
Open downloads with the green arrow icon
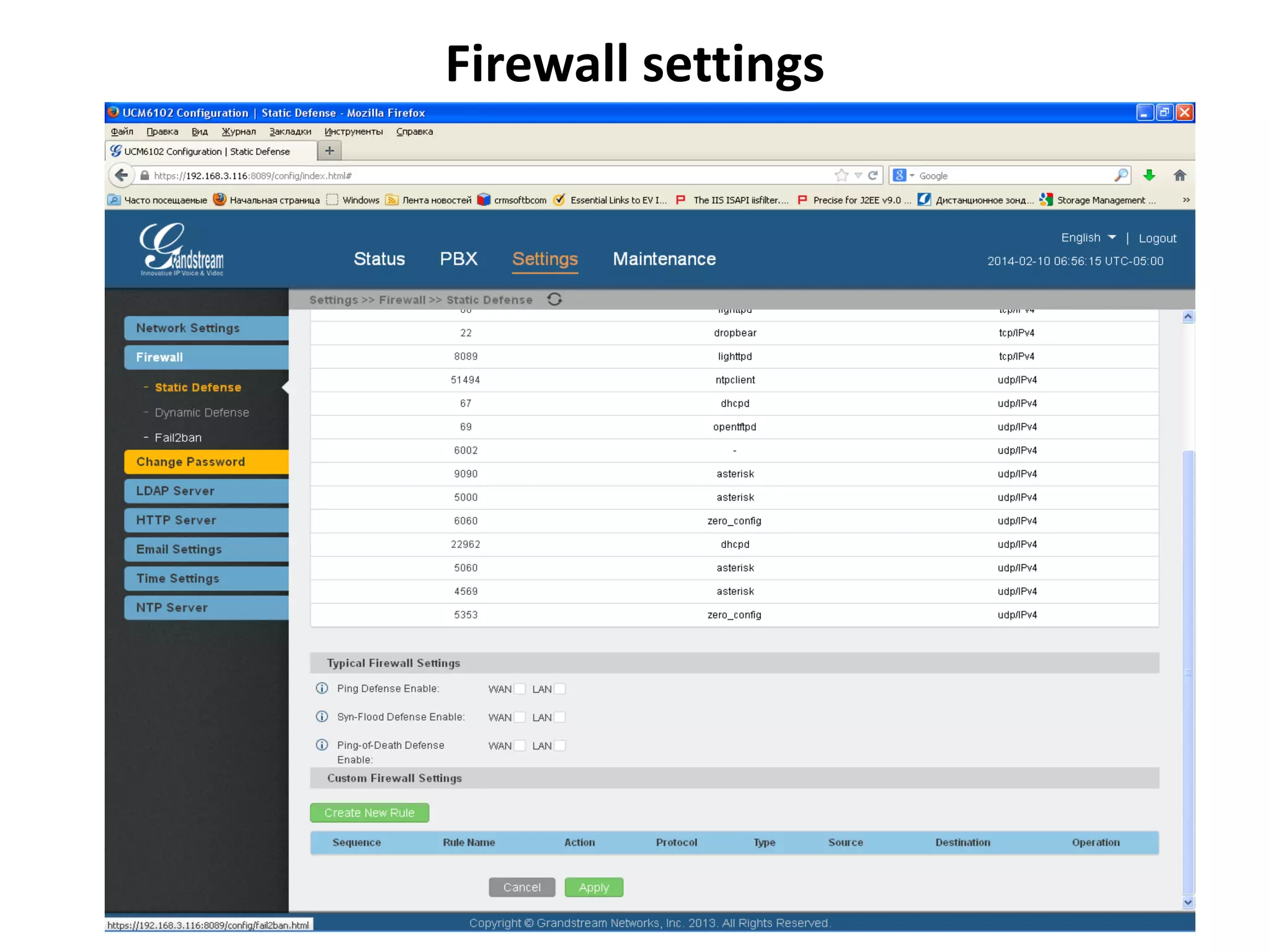click(x=1149, y=175)
